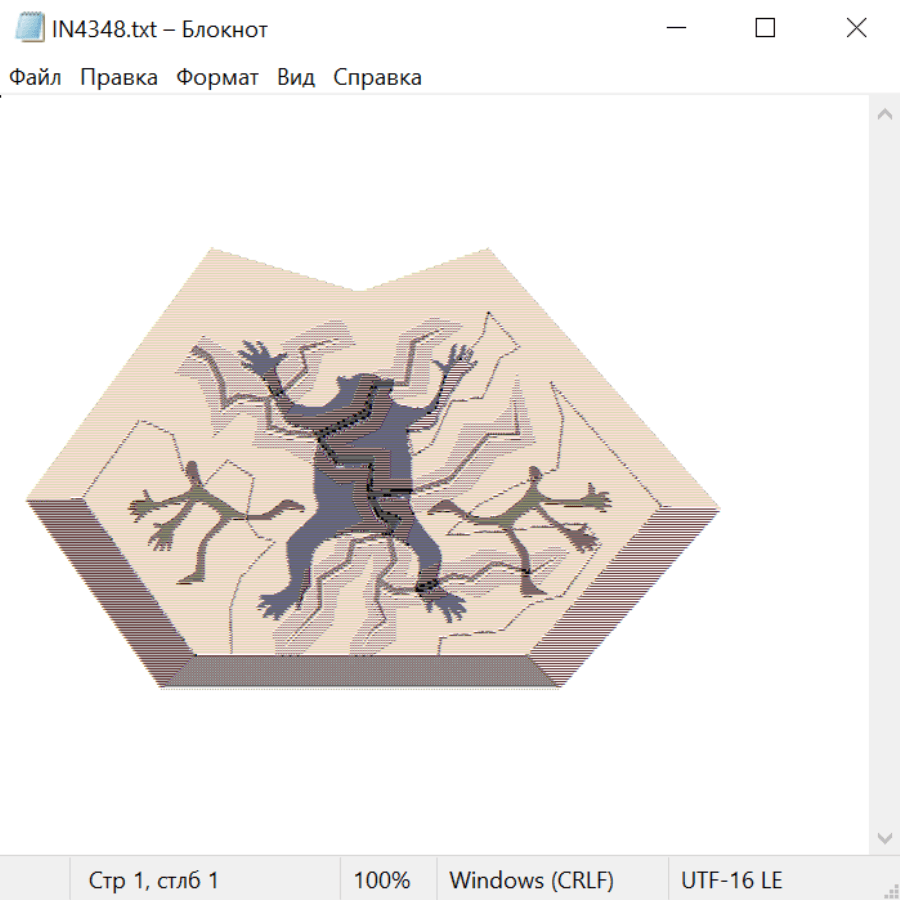Click the 100% zoom indicator in the status bar
900x900 pixels.
pyautogui.click(x=382, y=881)
